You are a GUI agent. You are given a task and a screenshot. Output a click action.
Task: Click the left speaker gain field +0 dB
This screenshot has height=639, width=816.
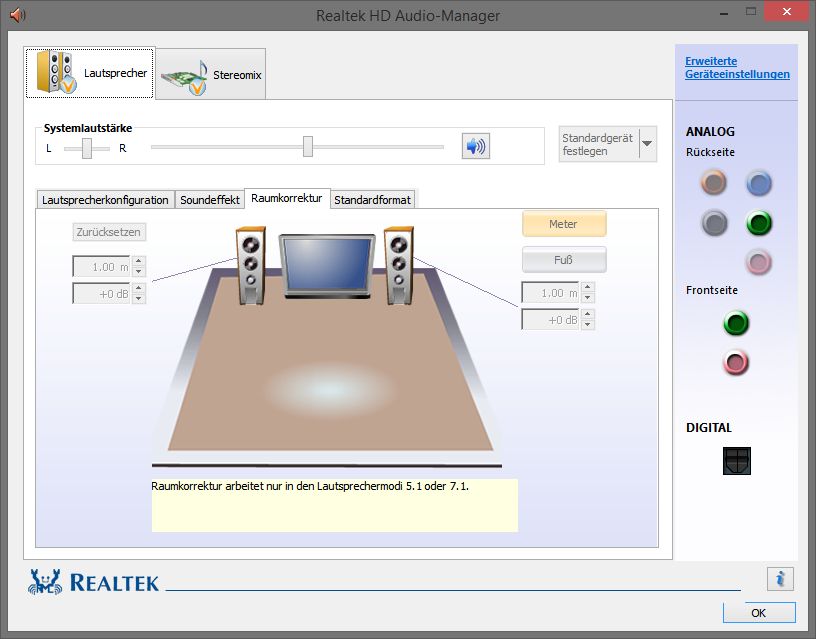pos(101,293)
